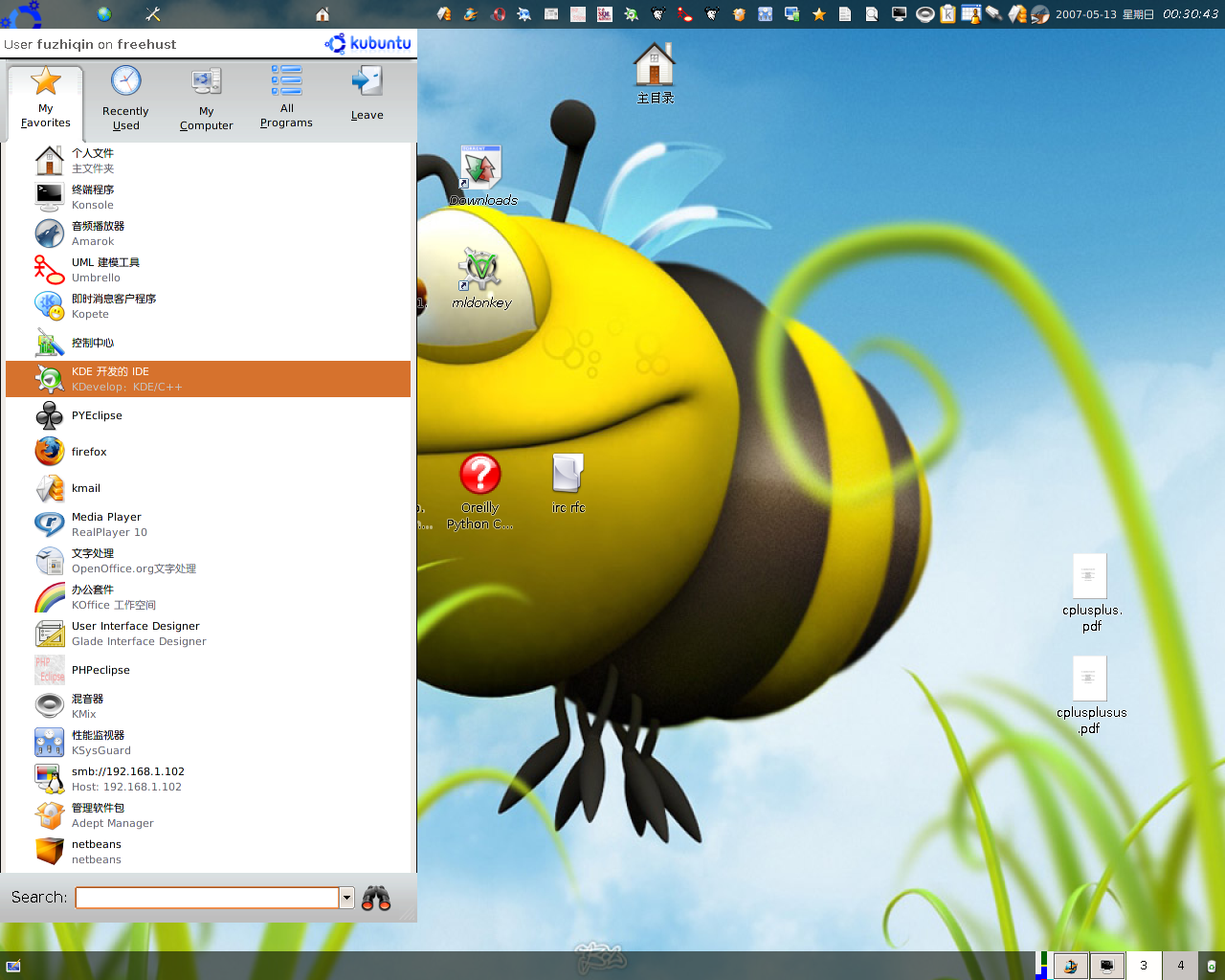
Task: Launch Kopete instant messenger
Action: coord(209,306)
